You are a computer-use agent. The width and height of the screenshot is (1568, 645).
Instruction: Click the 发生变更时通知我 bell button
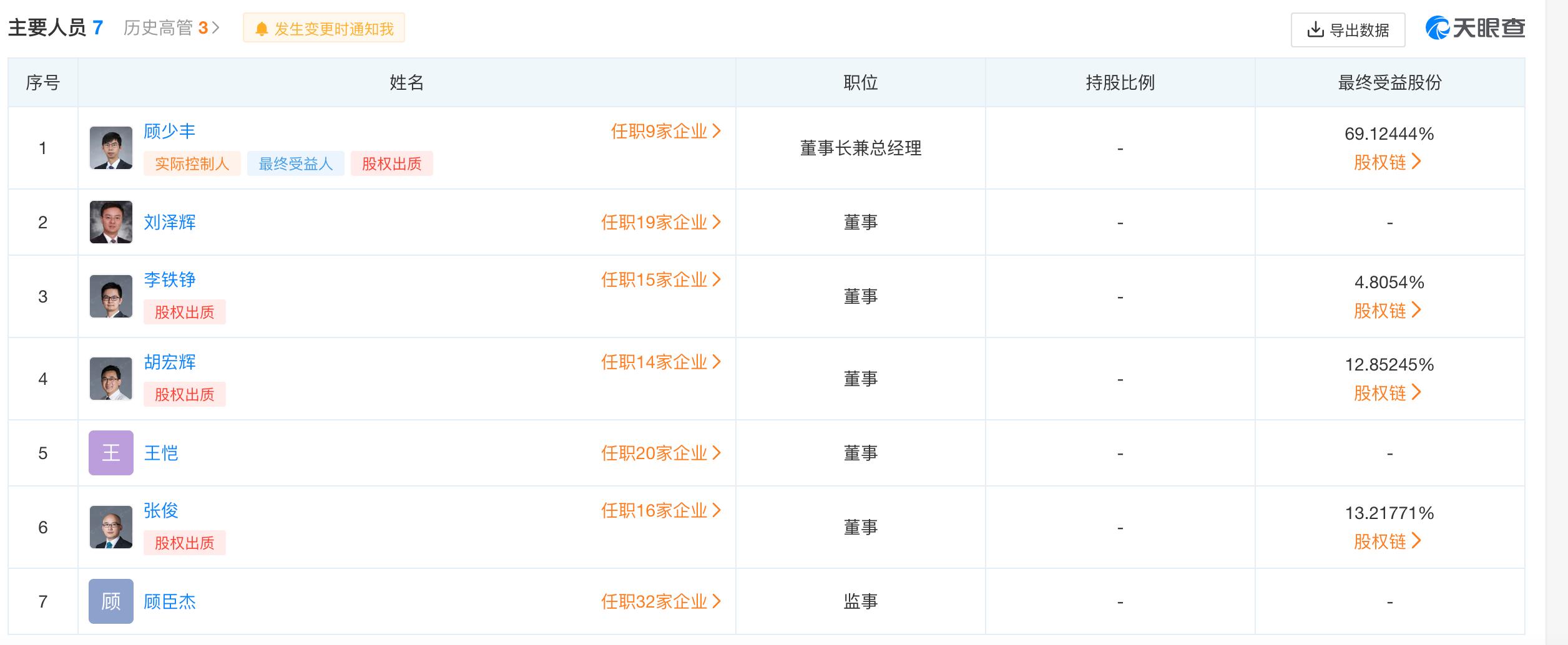click(x=324, y=29)
